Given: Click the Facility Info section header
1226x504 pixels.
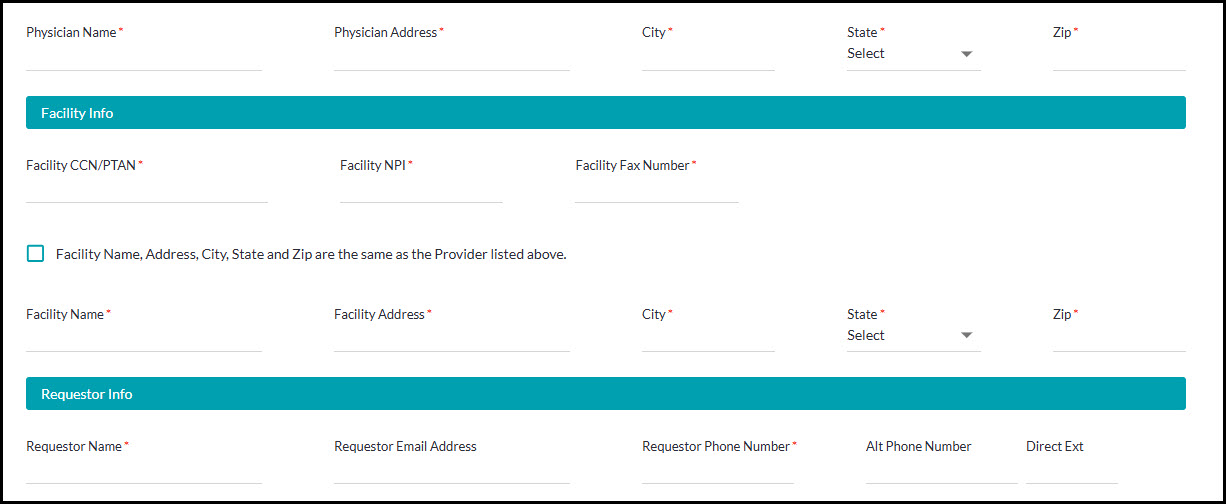Looking at the screenshot, I should coord(605,113).
